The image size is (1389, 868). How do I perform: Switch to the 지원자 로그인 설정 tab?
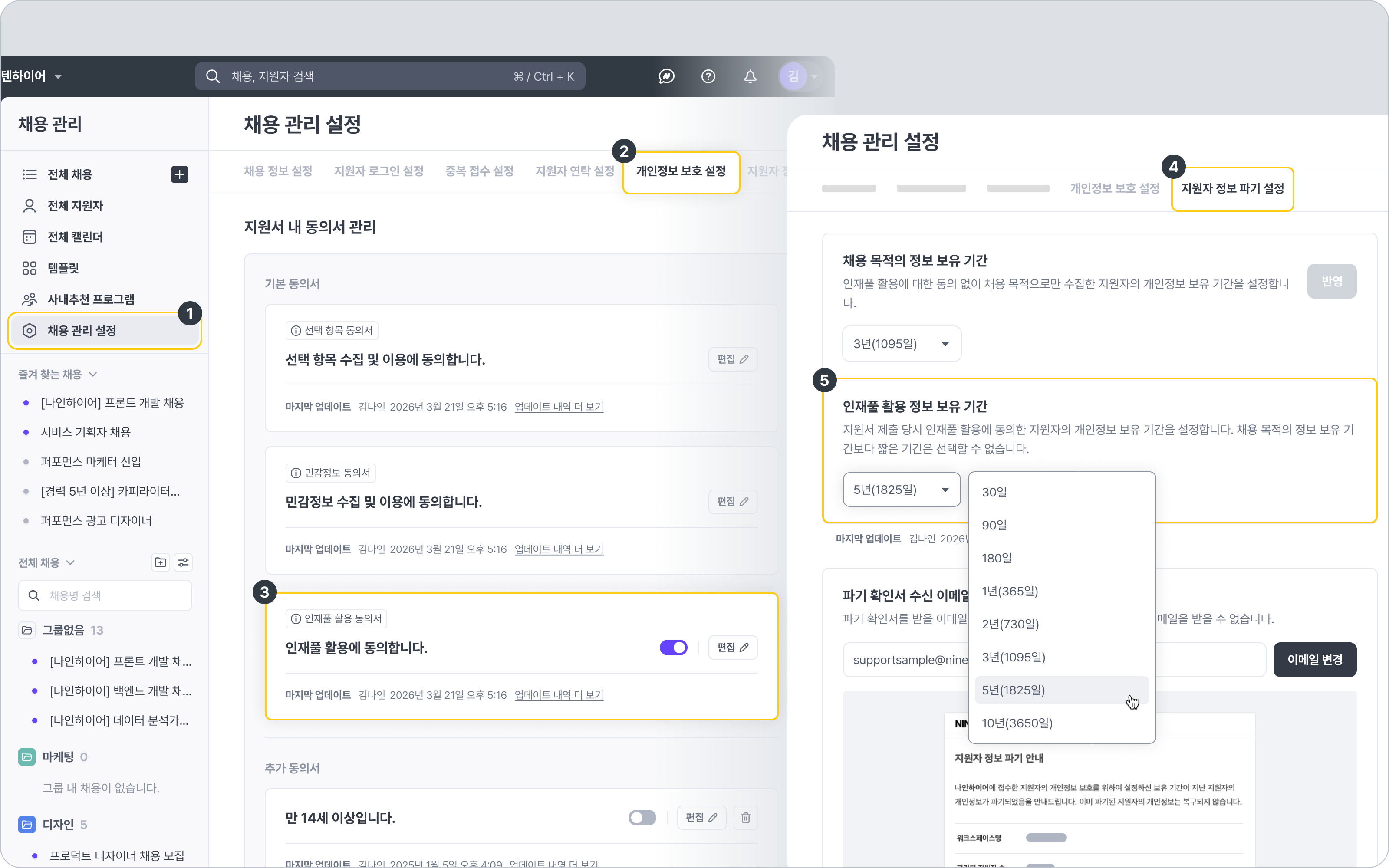[x=378, y=171]
